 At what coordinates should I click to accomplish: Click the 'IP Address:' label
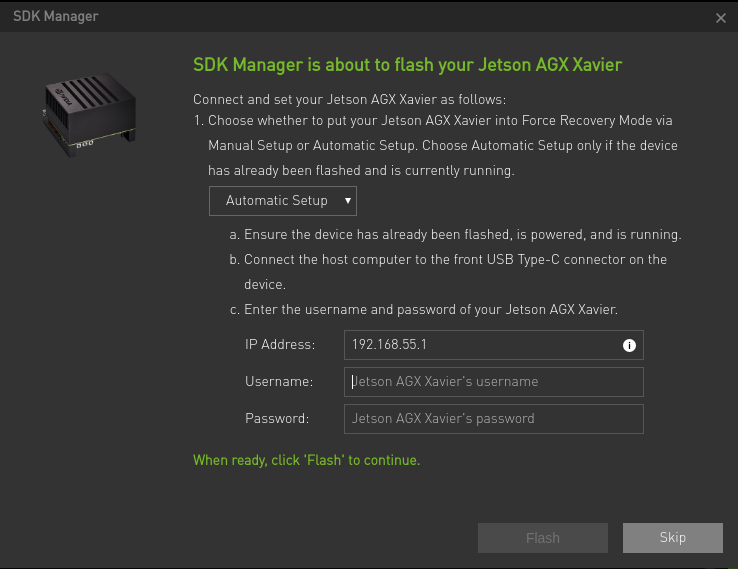[280, 345]
